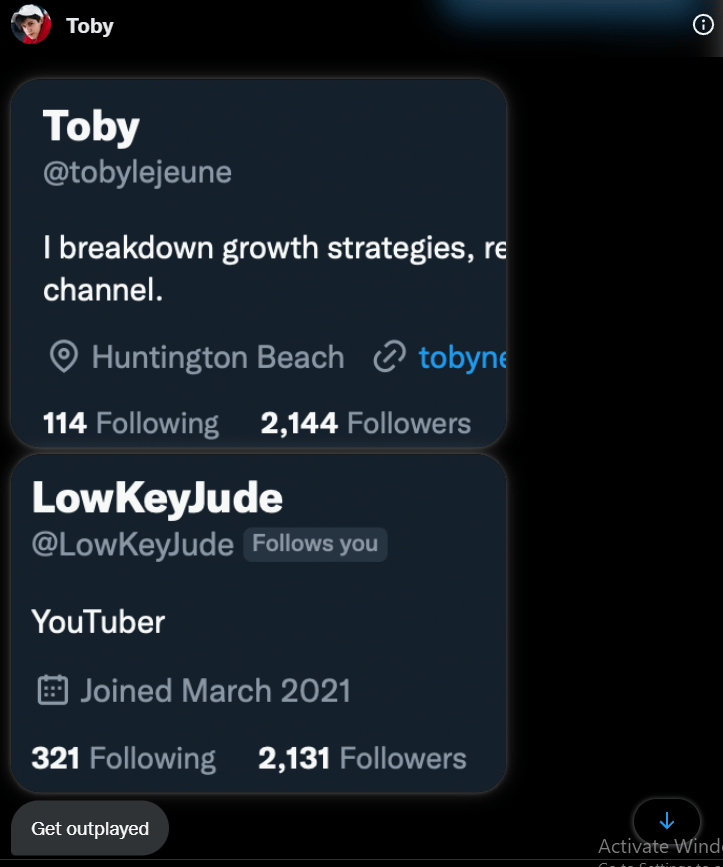Click the LowKeyJude profile card title
The width and height of the screenshot is (723, 867).
pyautogui.click(x=157, y=497)
